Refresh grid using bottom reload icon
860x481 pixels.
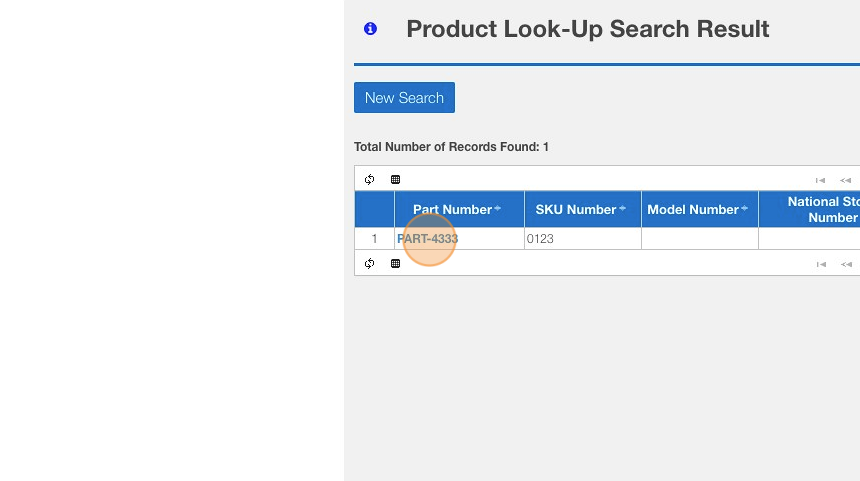(369, 264)
